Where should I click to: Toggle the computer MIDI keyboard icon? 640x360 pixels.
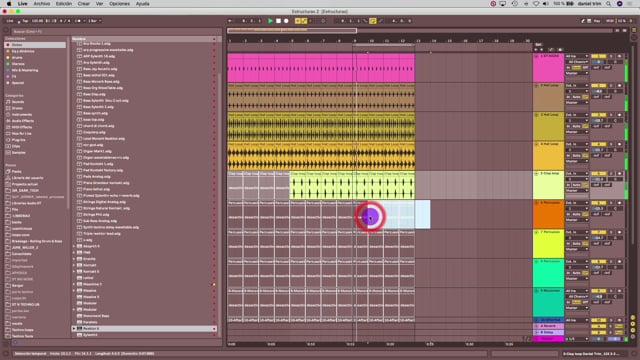(x=589, y=21)
